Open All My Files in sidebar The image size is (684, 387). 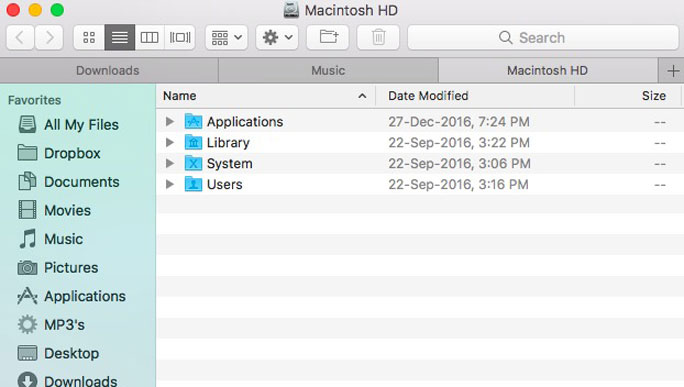(x=68, y=125)
